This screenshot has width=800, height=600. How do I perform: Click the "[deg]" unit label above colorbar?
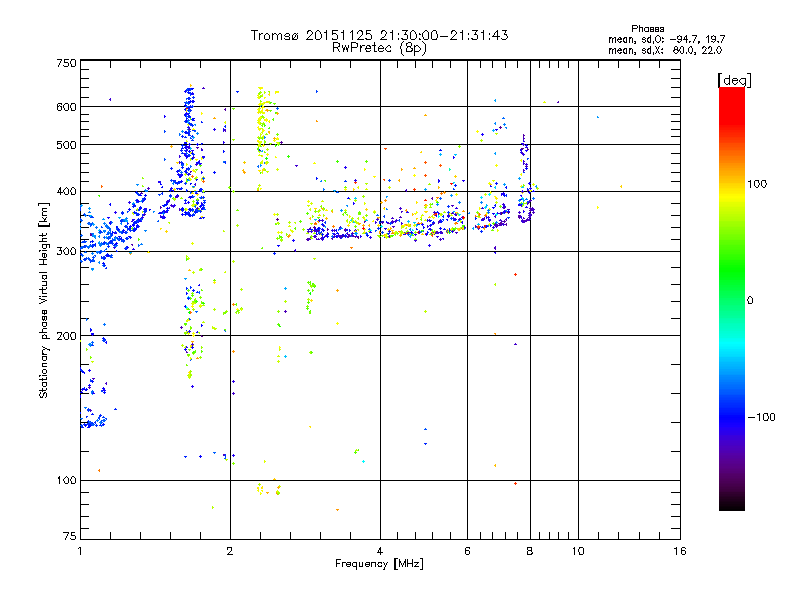(734, 80)
